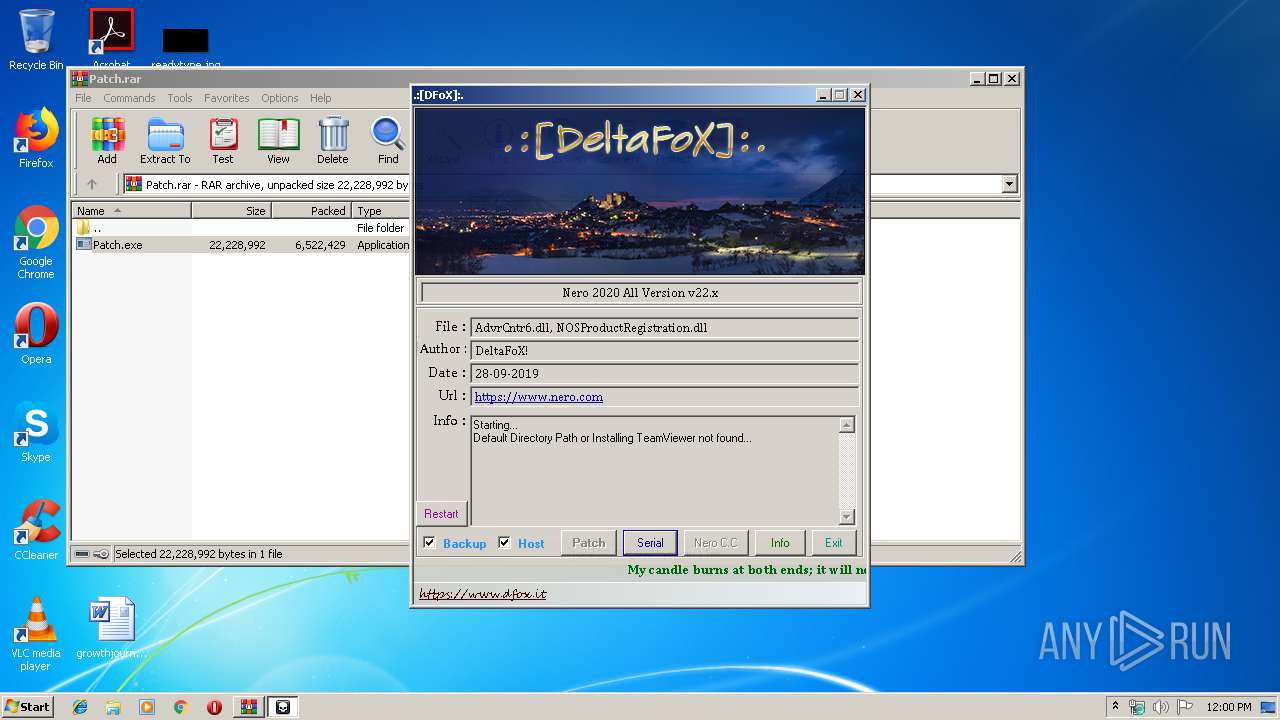
Task: Click the Start button
Action: point(28,707)
